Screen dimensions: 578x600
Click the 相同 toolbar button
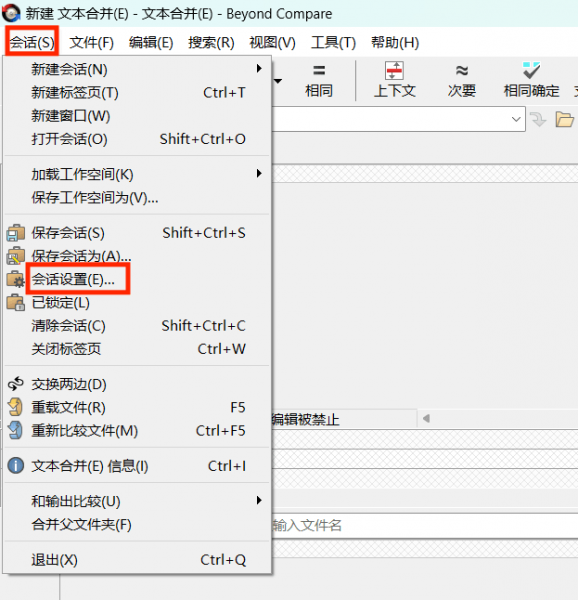319,81
